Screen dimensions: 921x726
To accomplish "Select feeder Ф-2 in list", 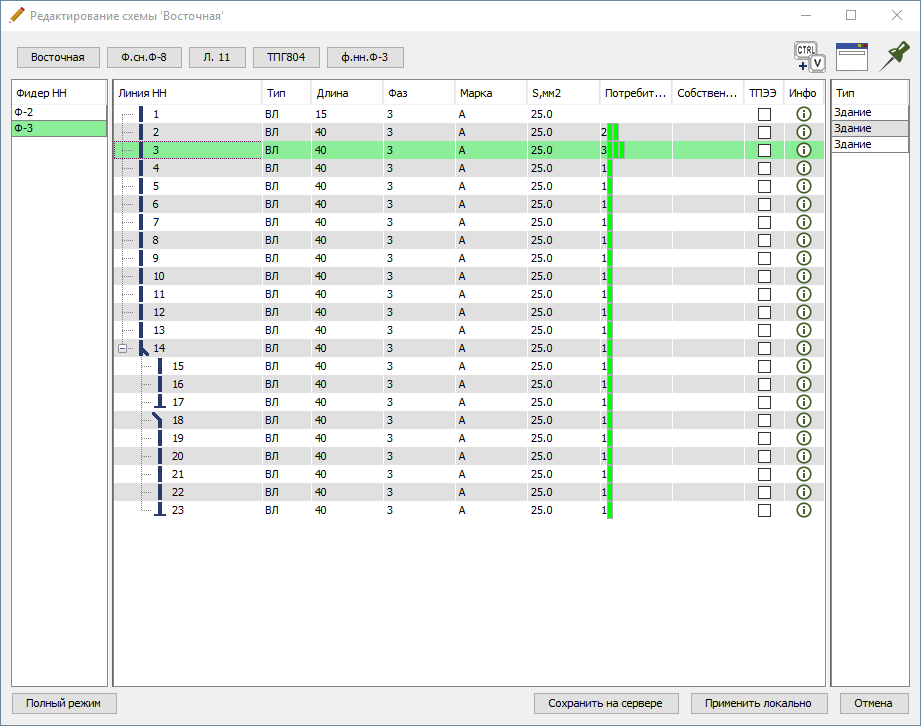I will click(x=59, y=112).
